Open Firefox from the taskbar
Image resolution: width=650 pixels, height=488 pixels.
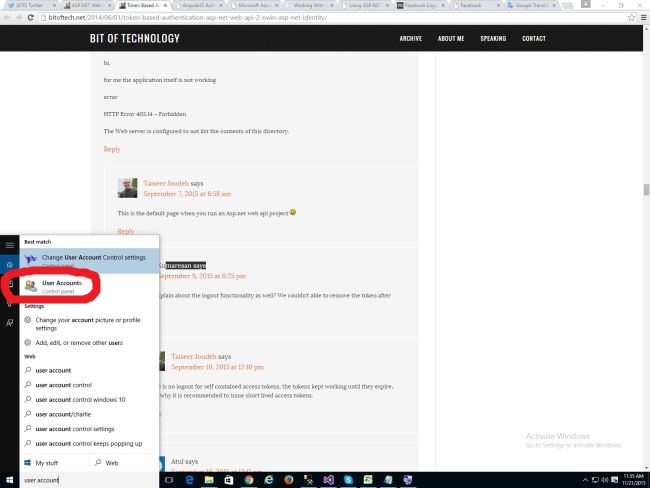pyautogui.click(x=289, y=480)
